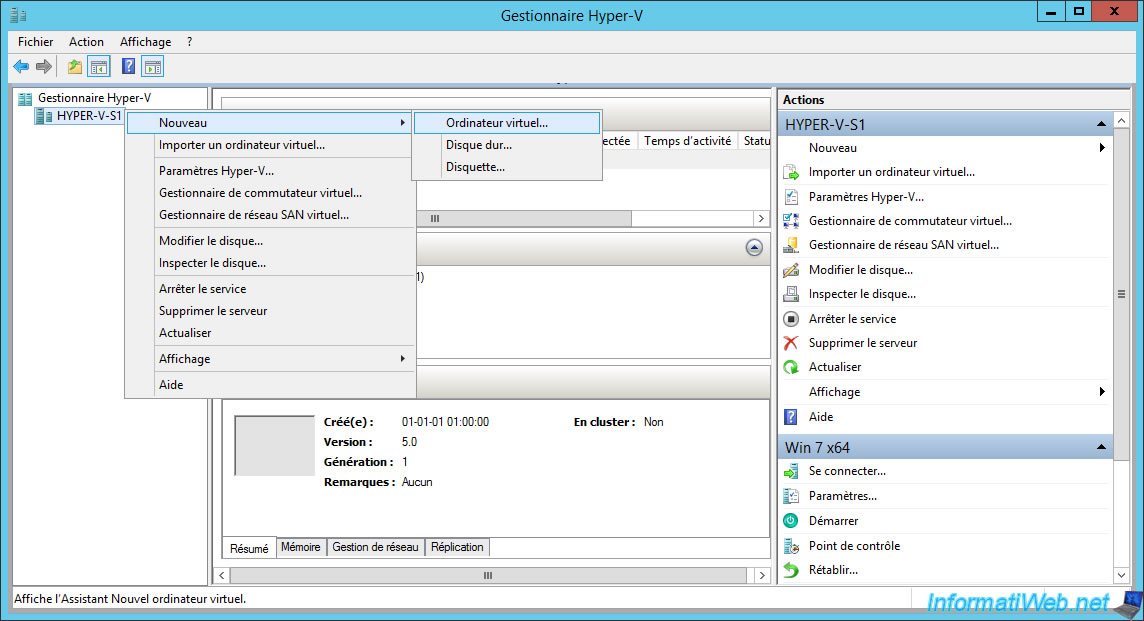Image resolution: width=1144 pixels, height=621 pixels.
Task: Choose Actualiser in context menu
Action: (270, 333)
